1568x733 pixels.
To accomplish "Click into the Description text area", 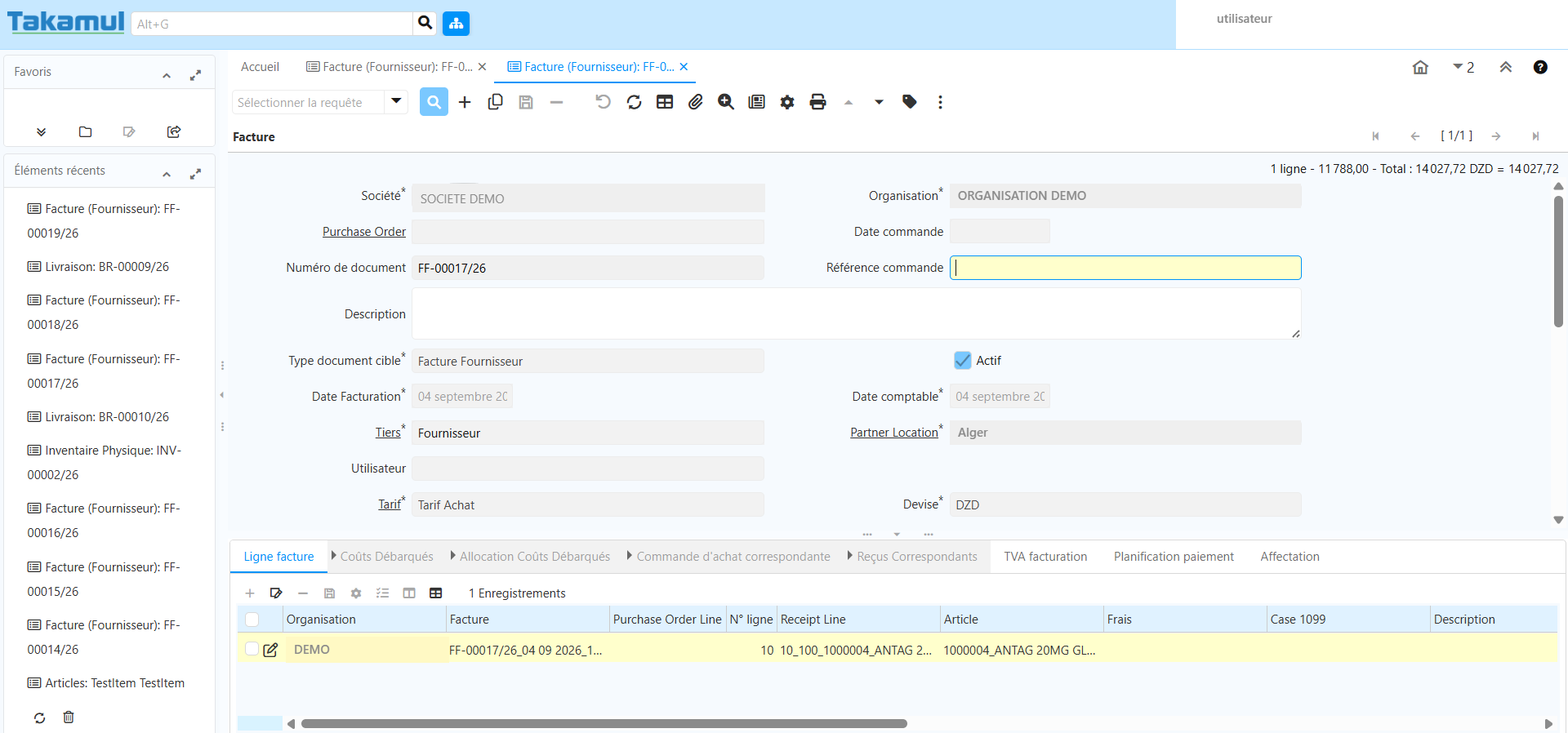I will click(x=856, y=313).
